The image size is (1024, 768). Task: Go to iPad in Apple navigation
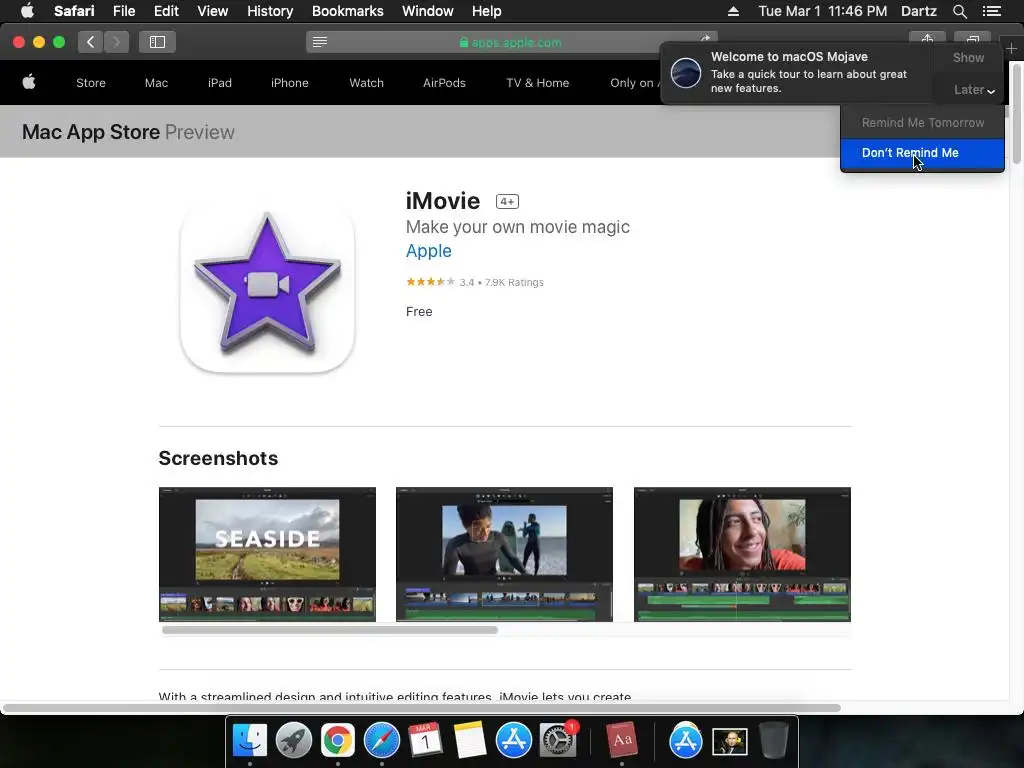pos(219,83)
